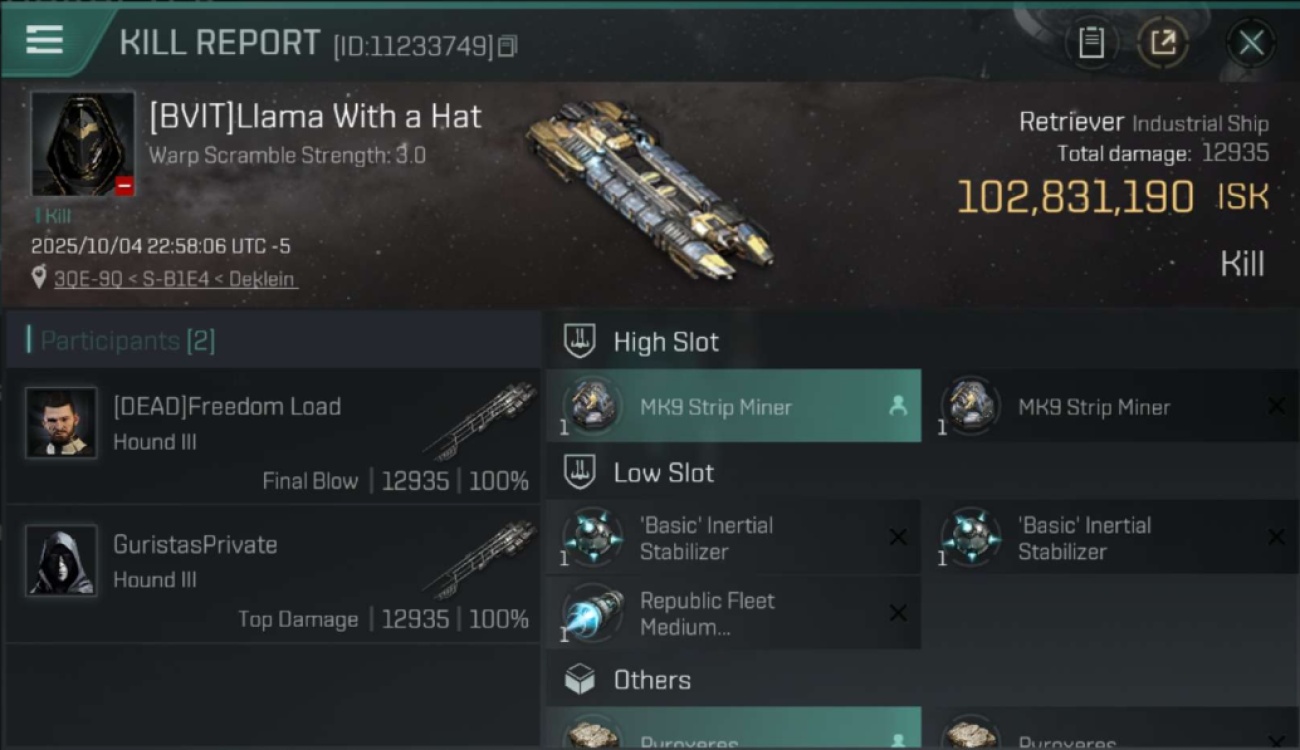Open the 3QE-9Q Deklein location link
Viewport: 1300px width, 750px height.
[175, 279]
